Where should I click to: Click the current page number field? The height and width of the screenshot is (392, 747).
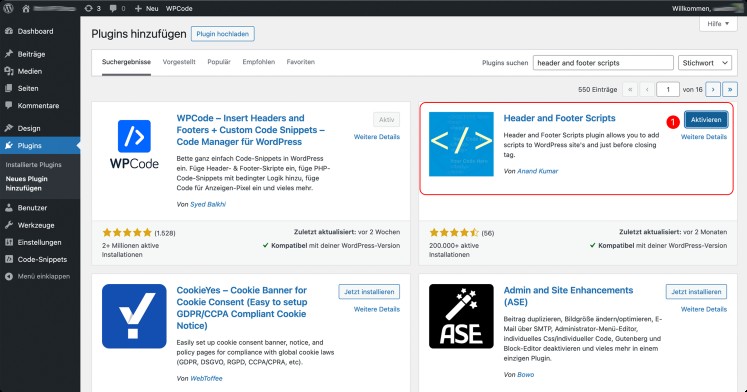667,89
